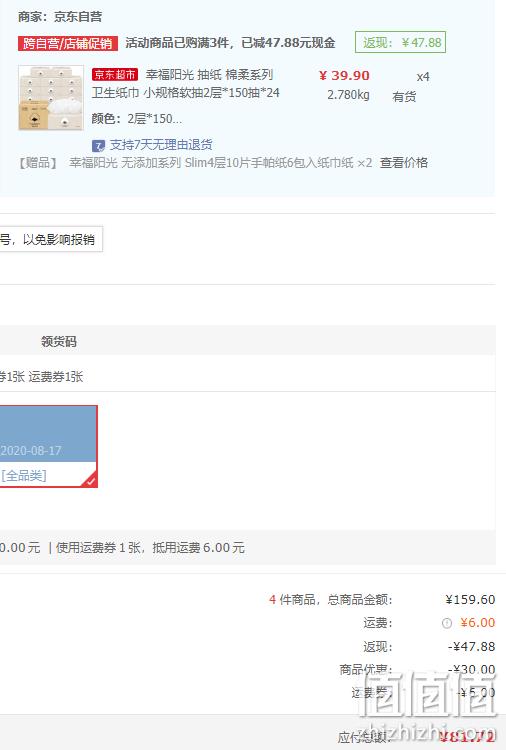Open the product title 幸福阳光 抽纸 棉柔系列
Image resolution: width=506 pixels, height=750 pixels.
209,75
